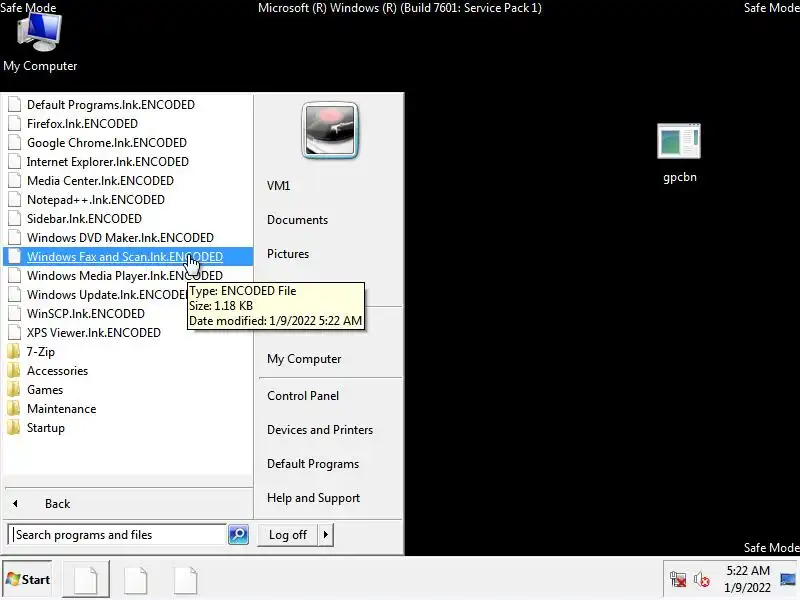This screenshot has width=800, height=600.
Task: Click the file icon of Windows Fax and Scan entry
Action: 15,257
